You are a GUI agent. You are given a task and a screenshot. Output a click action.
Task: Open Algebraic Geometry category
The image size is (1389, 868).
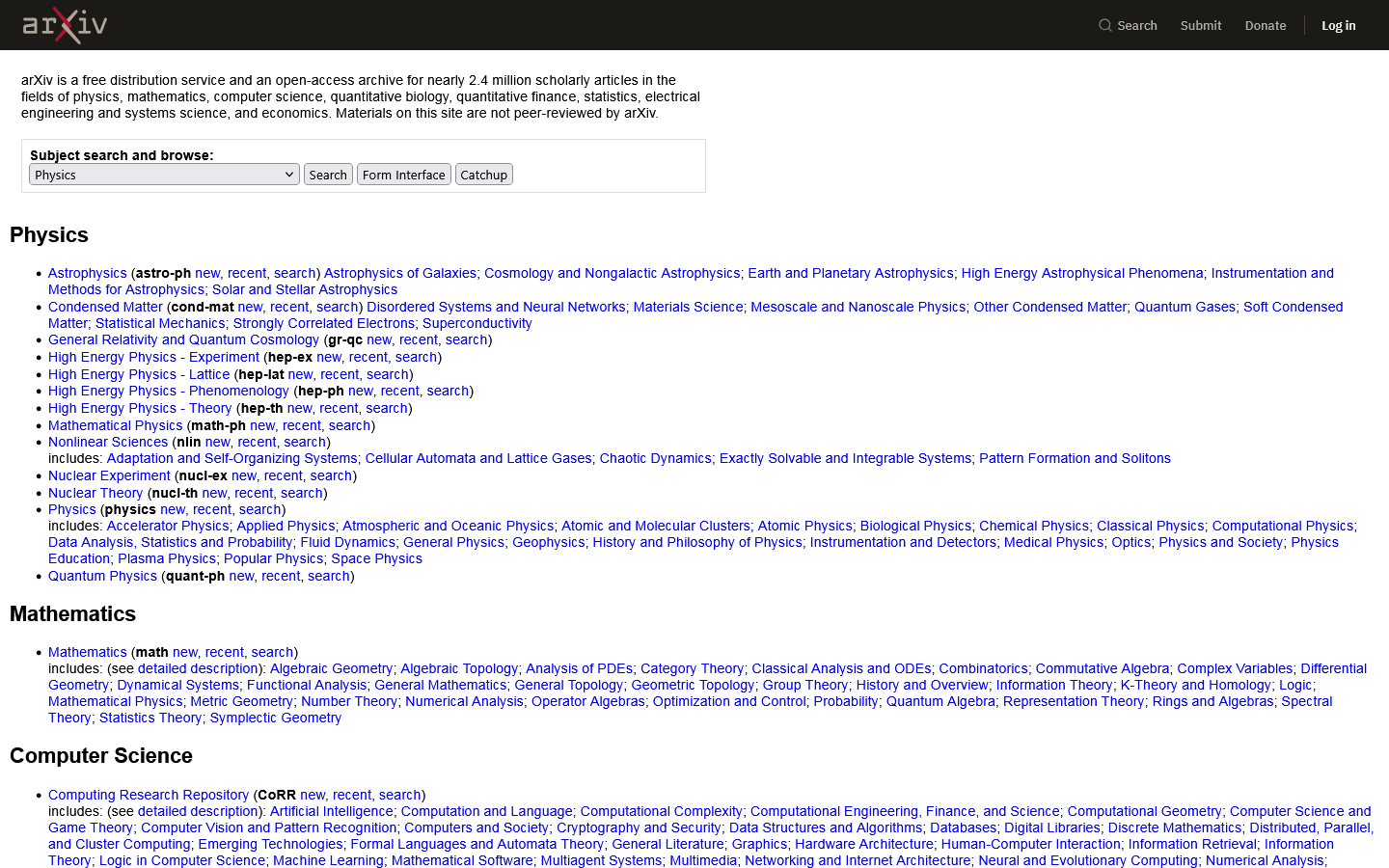(331, 668)
